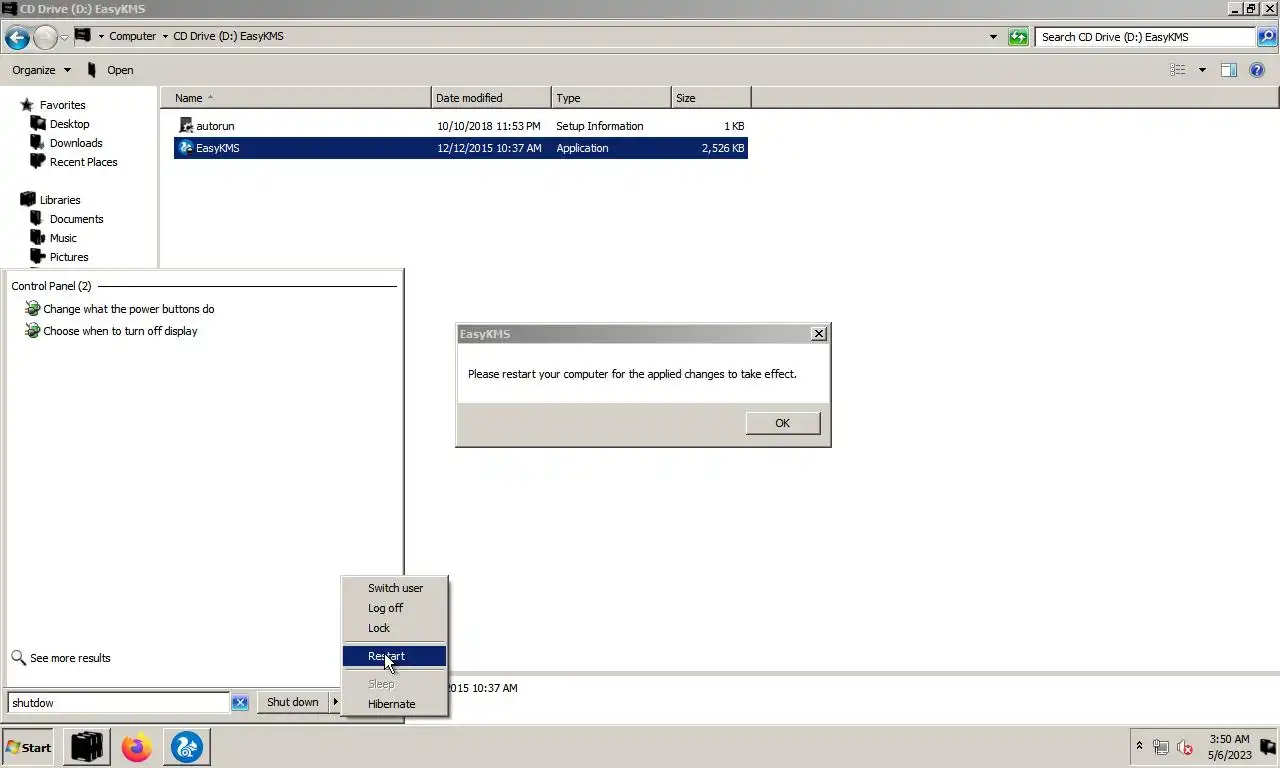
Task: Select CD Drive (D:) EasyKMS breadcrumb
Action: coord(228,36)
